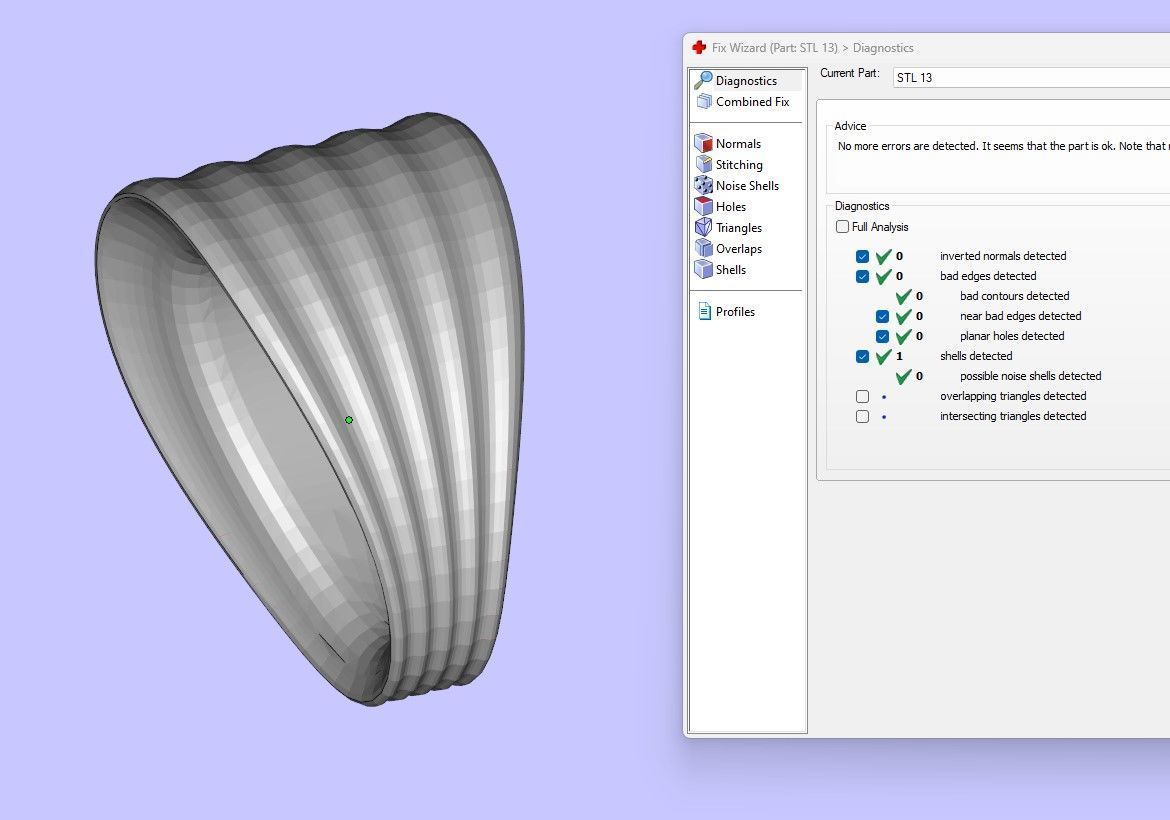Select the Holes fix page
Screen dimensions: 1170x820
pyautogui.click(x=731, y=206)
